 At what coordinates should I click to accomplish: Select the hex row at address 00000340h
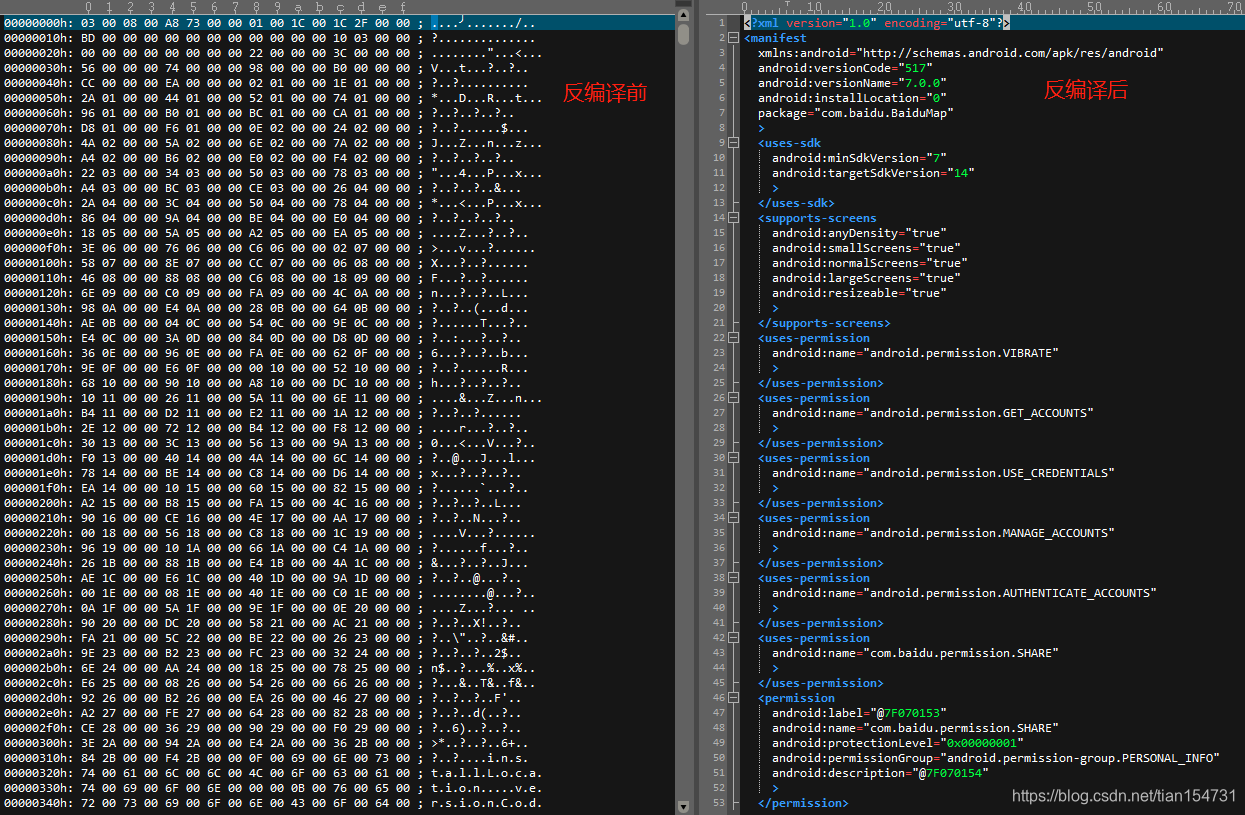click(275, 803)
